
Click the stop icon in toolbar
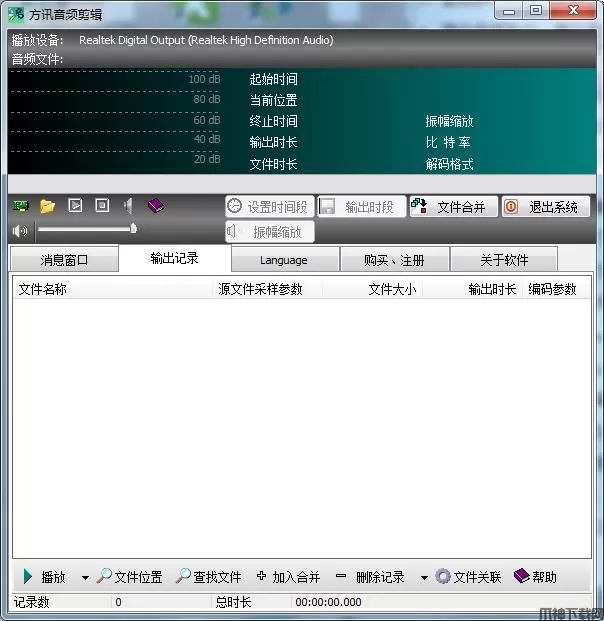(x=102, y=205)
